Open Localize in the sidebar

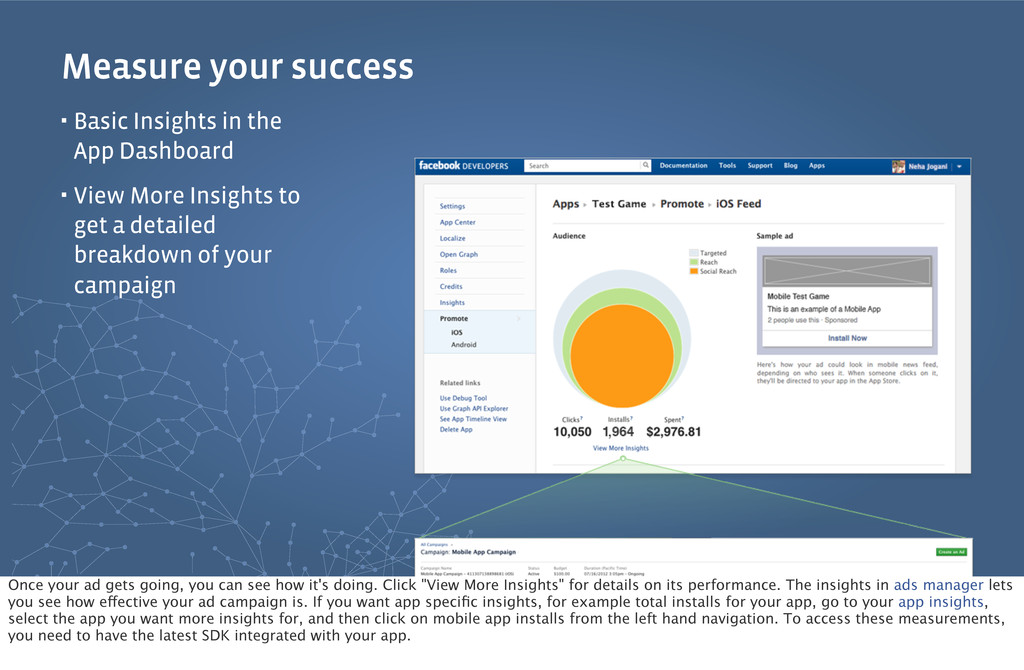[x=452, y=238]
